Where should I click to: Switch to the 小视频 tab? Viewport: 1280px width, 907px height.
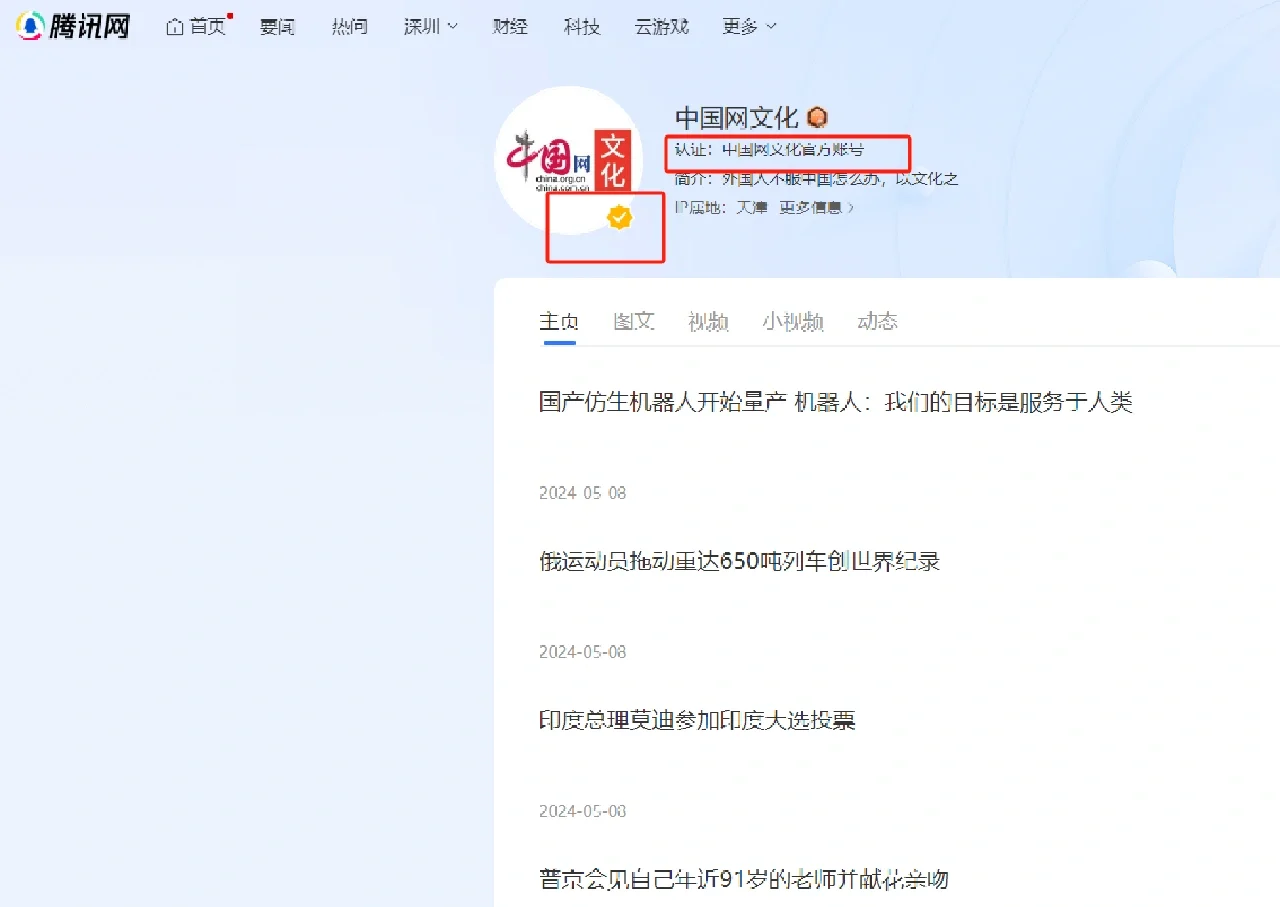click(x=793, y=321)
